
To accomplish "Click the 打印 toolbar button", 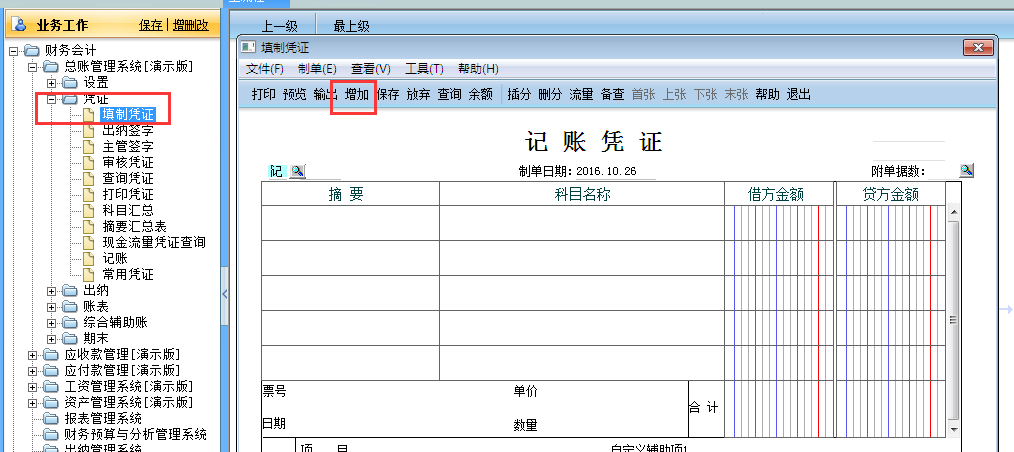I will pos(264,95).
